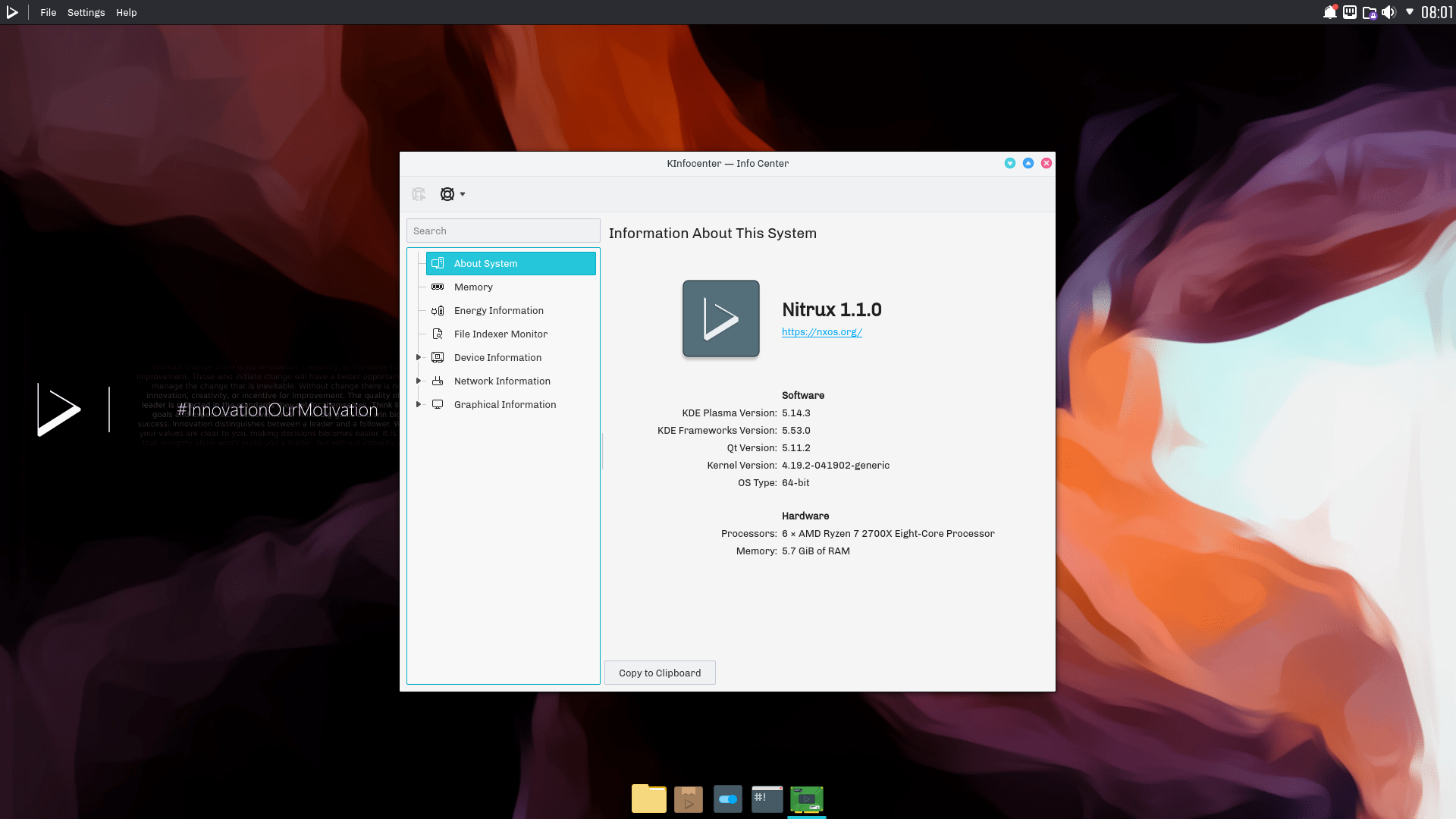Open File Indexer Monitor entry

pos(500,334)
